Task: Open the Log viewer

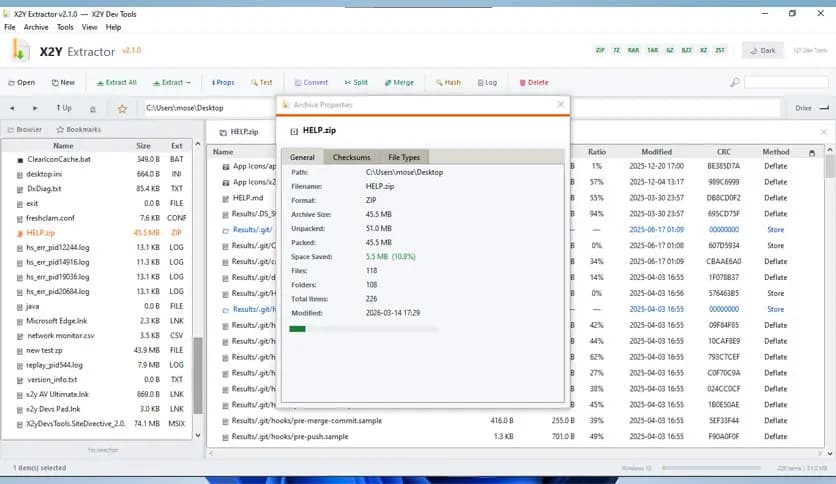Action: pyautogui.click(x=487, y=83)
